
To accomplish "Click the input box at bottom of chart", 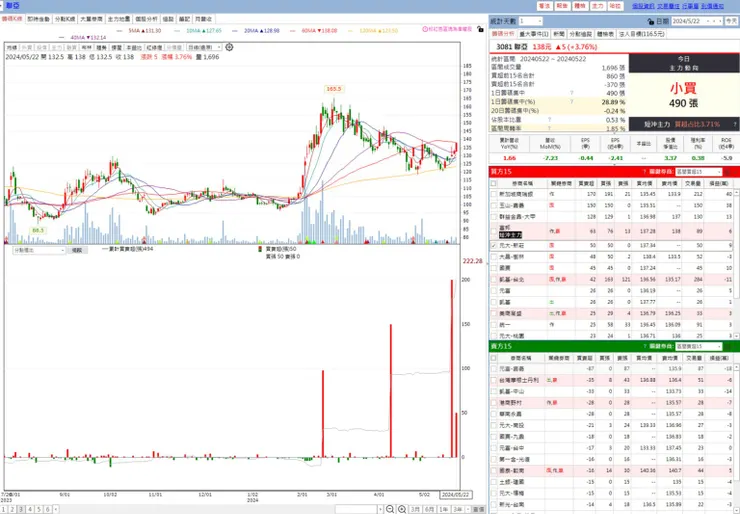I will click(x=356, y=509).
